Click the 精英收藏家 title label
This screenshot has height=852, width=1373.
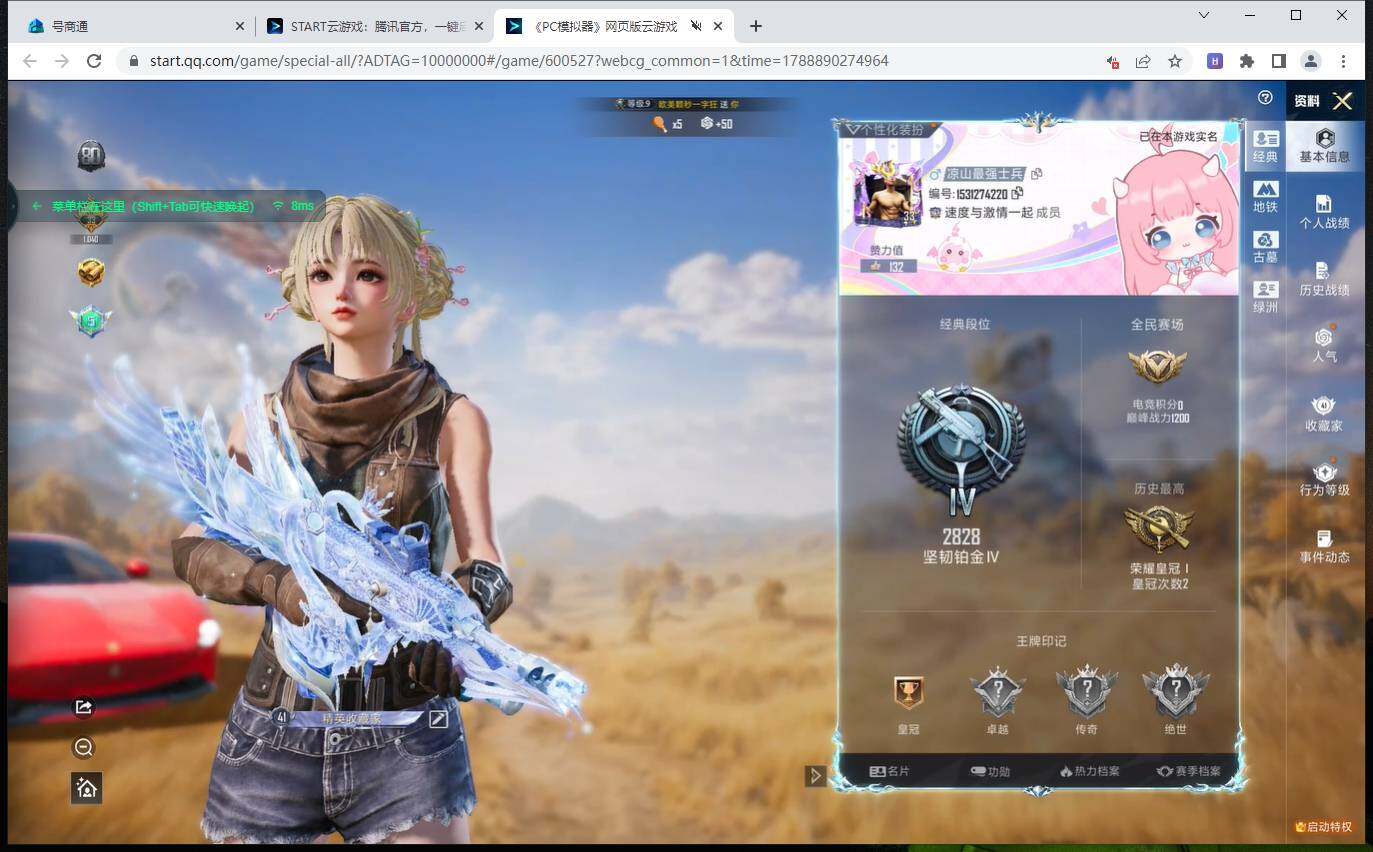pos(352,718)
